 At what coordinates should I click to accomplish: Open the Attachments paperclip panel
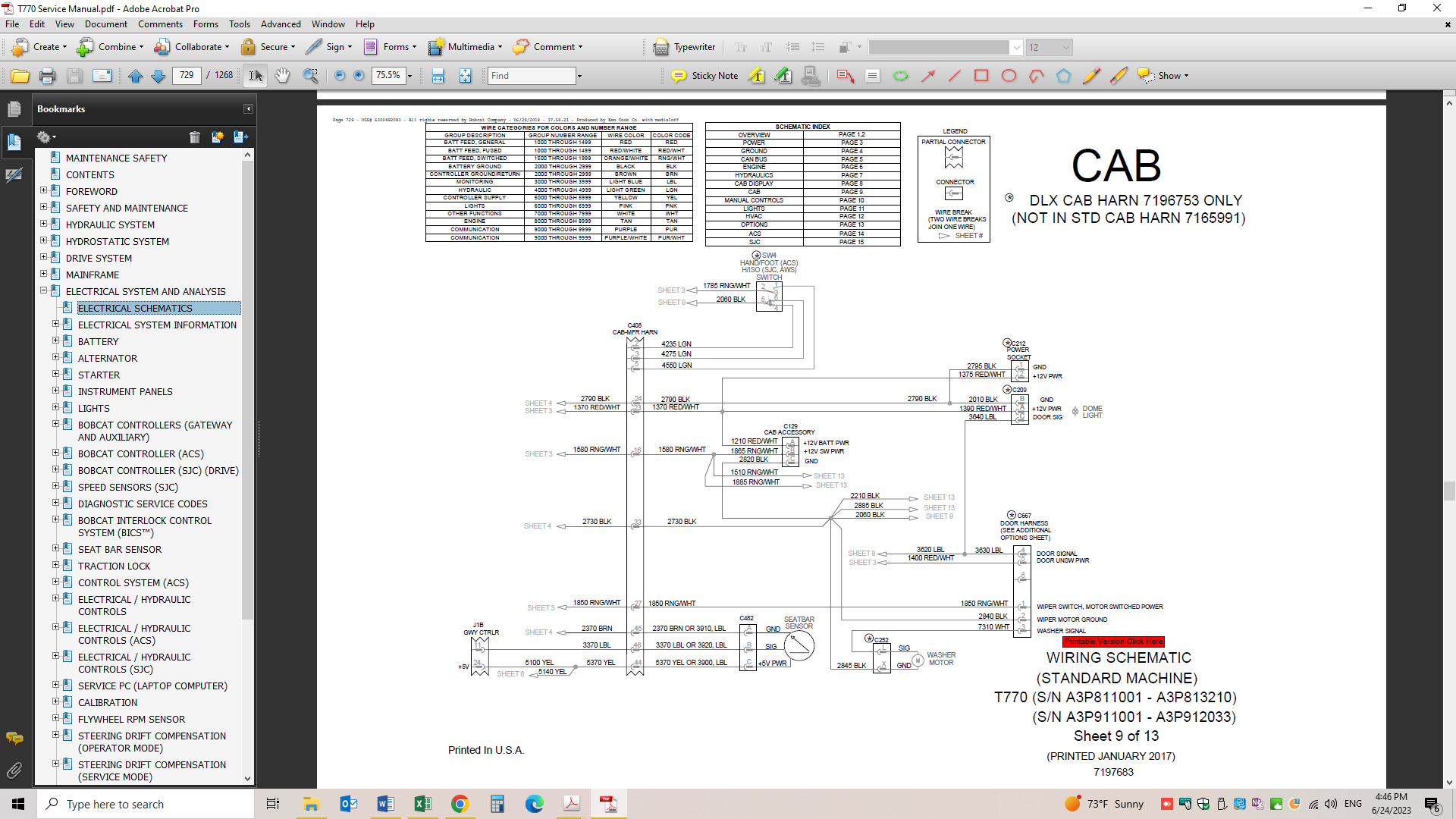pos(14,770)
